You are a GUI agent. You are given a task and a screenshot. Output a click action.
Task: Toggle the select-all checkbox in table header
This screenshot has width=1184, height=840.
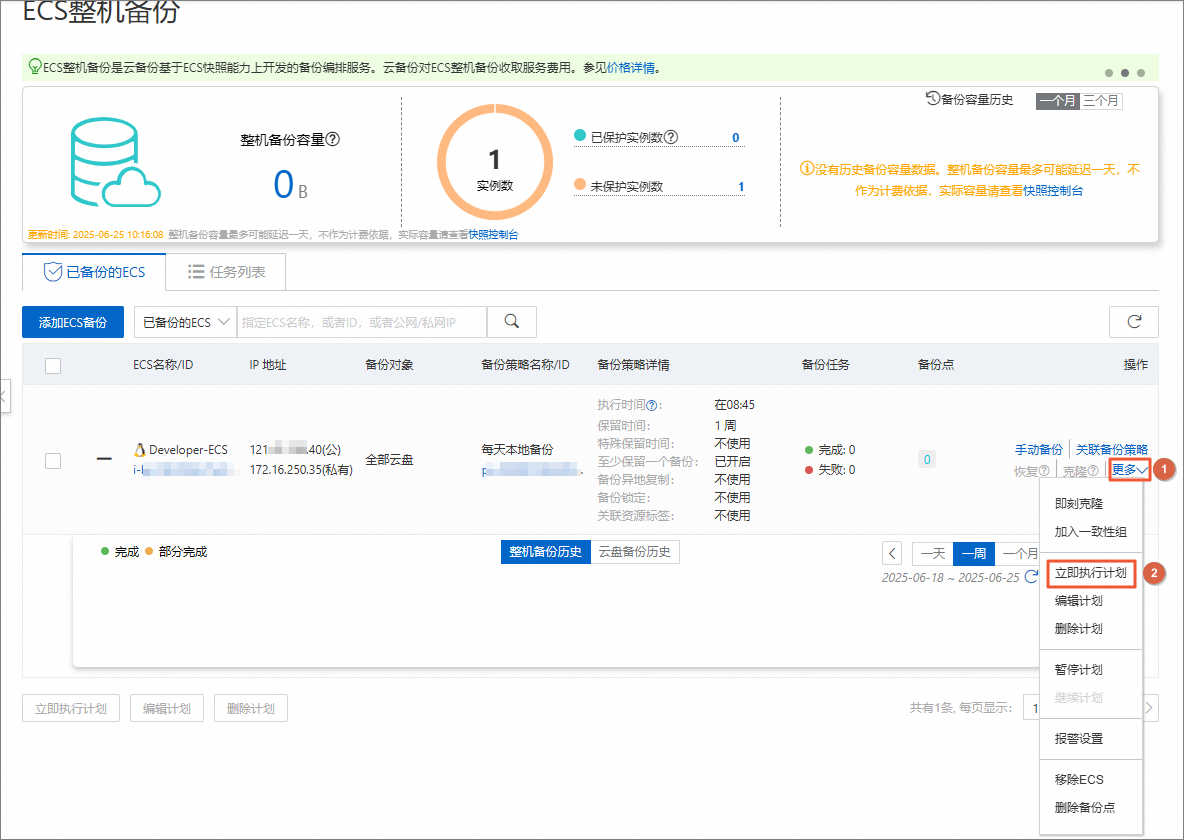(53, 366)
